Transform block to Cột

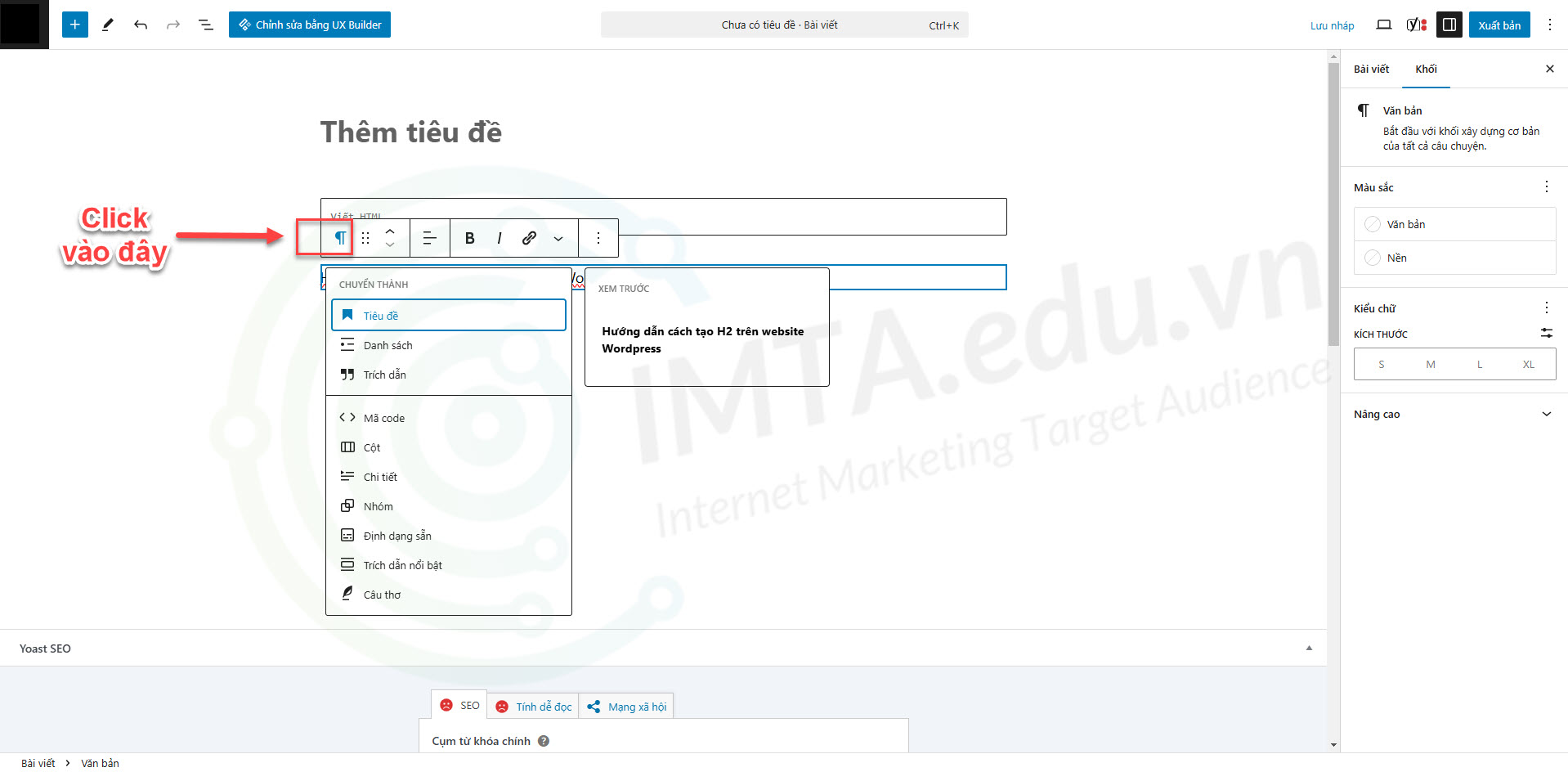pos(449,447)
